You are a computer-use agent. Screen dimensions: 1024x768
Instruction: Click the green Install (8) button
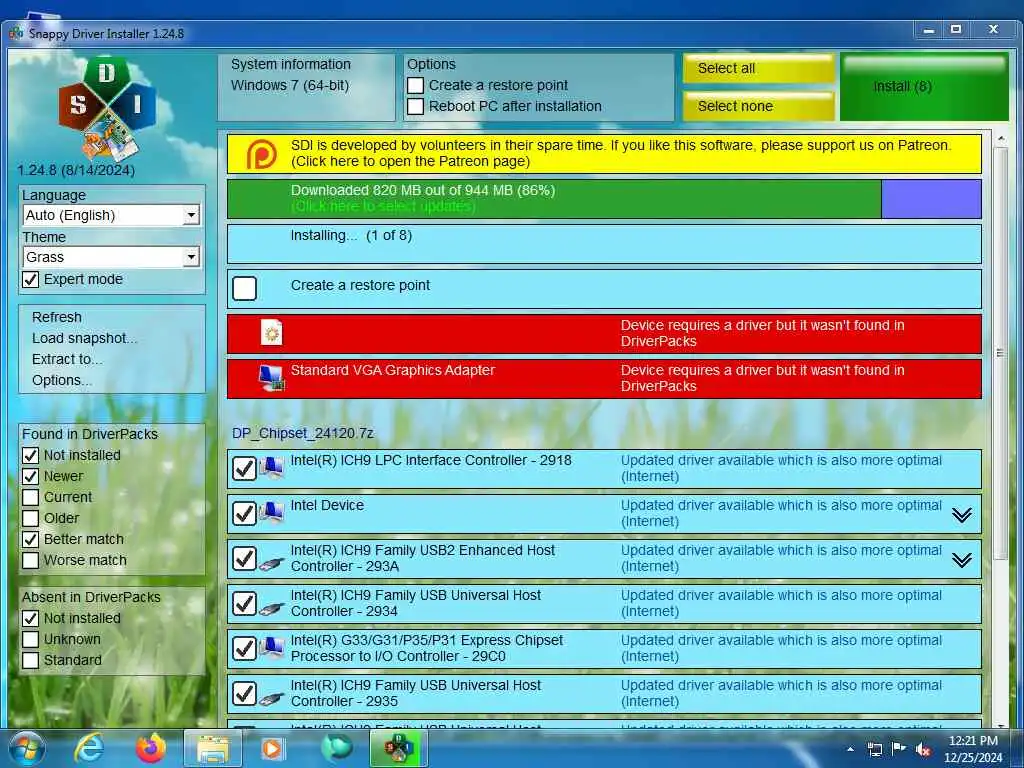pos(924,87)
